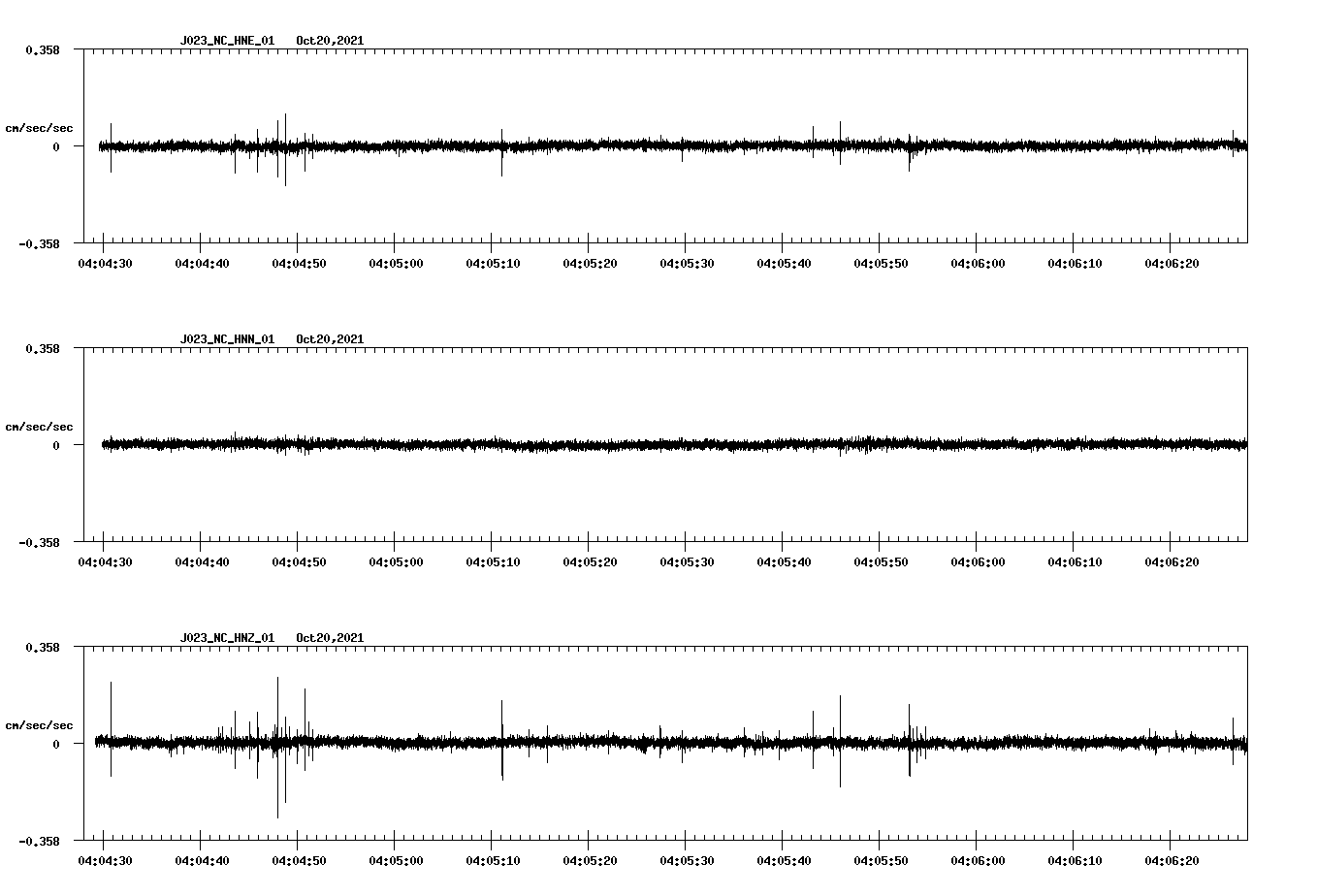Pick 04:06:10 time label under HNN plot

pyautogui.click(x=1075, y=562)
